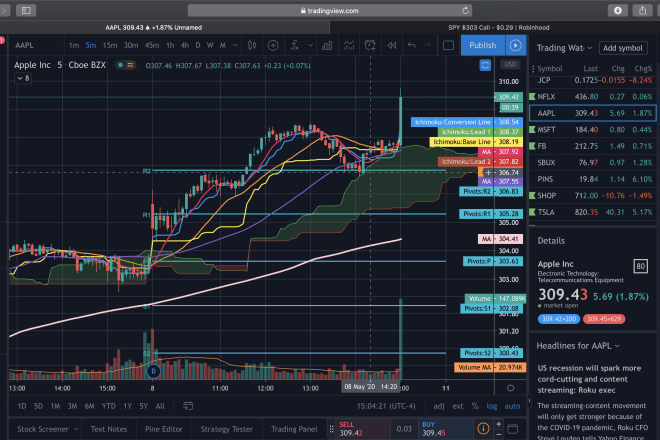Image resolution: width=660 pixels, height=440 pixels.
Task: Open the Pine Editor tab
Action: click(x=164, y=429)
